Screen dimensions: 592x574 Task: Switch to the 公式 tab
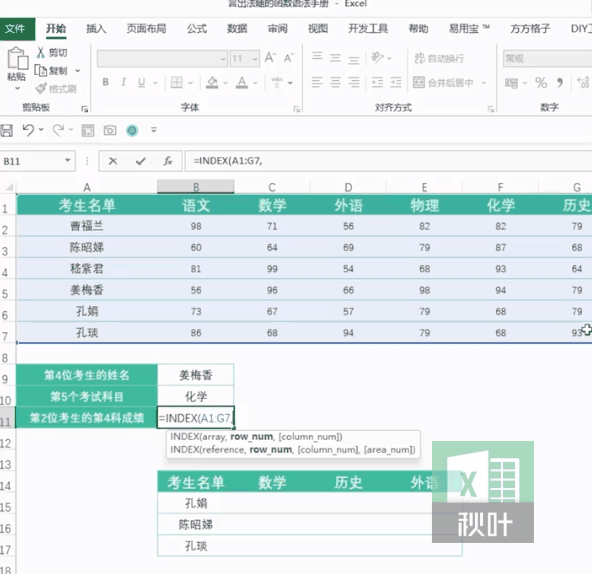pos(197,29)
